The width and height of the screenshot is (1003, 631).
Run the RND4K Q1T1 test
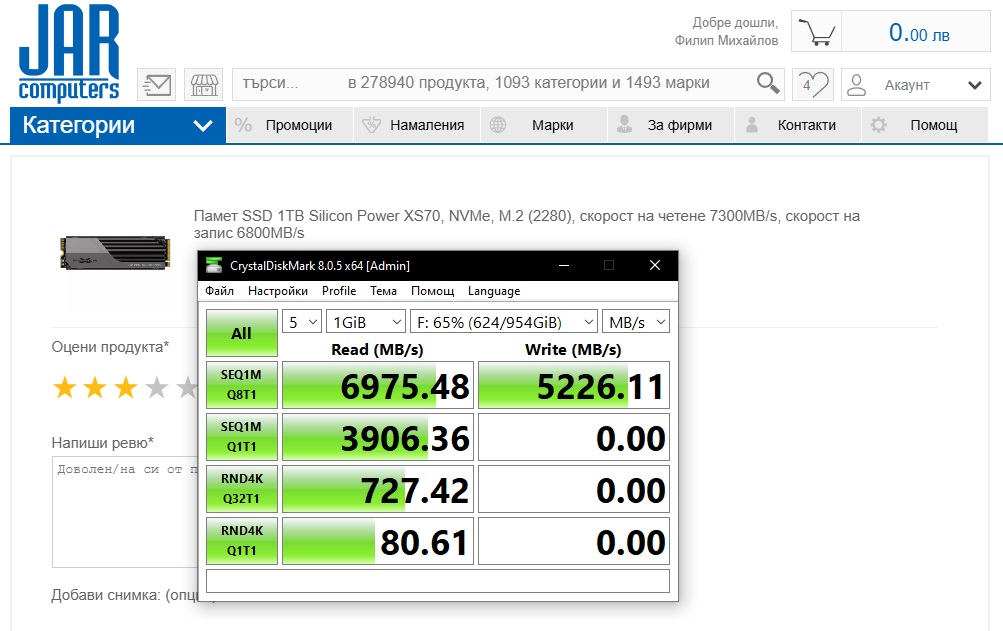[242, 541]
